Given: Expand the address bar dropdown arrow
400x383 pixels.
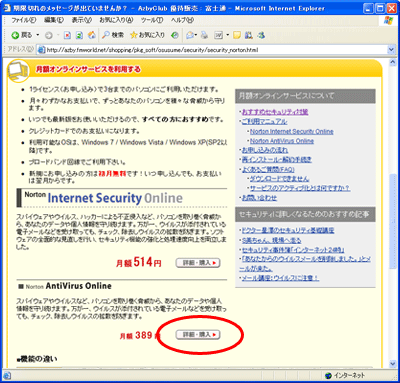Looking at the screenshot, I should [x=391, y=50].
